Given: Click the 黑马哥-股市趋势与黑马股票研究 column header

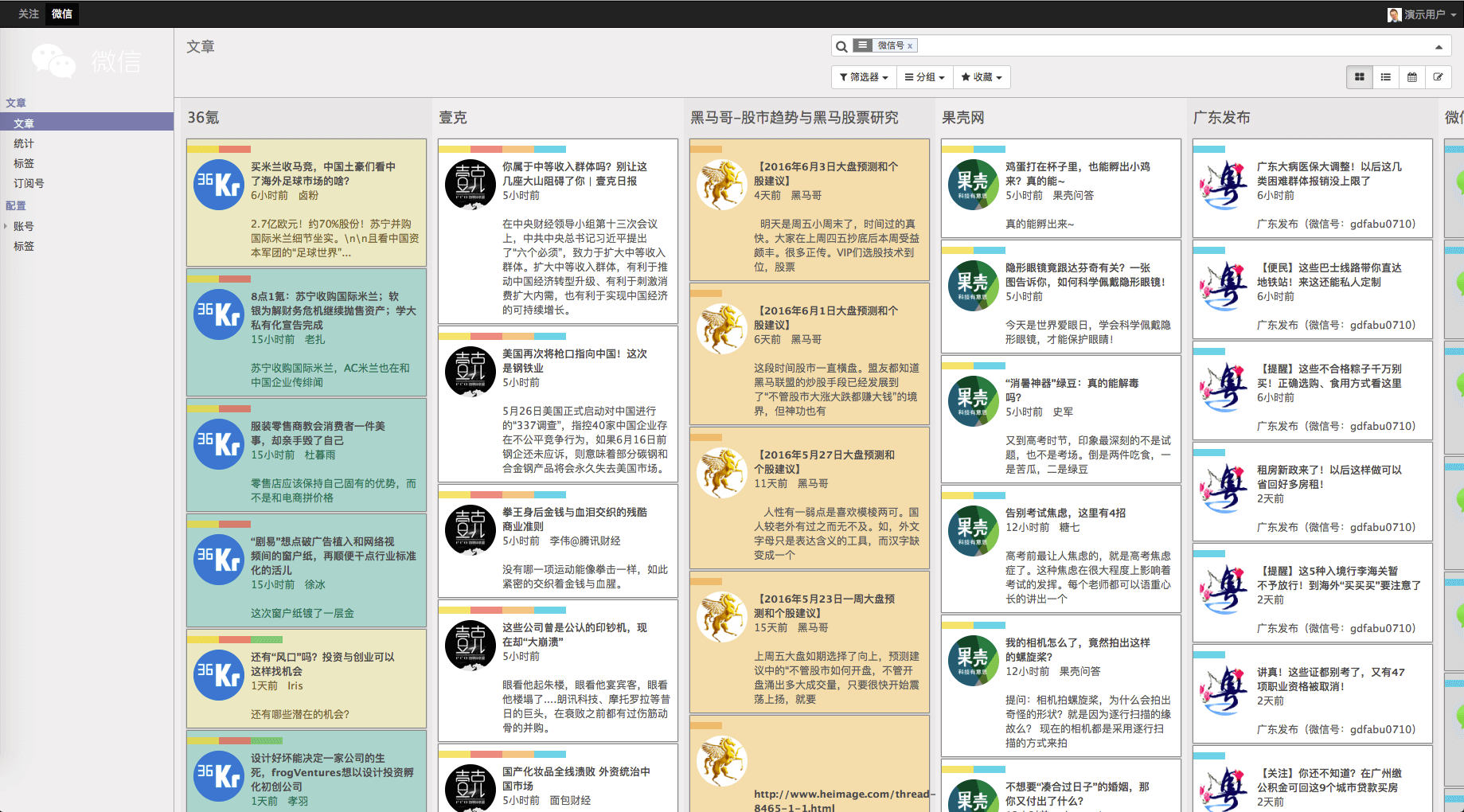Looking at the screenshot, I should coord(794,118).
